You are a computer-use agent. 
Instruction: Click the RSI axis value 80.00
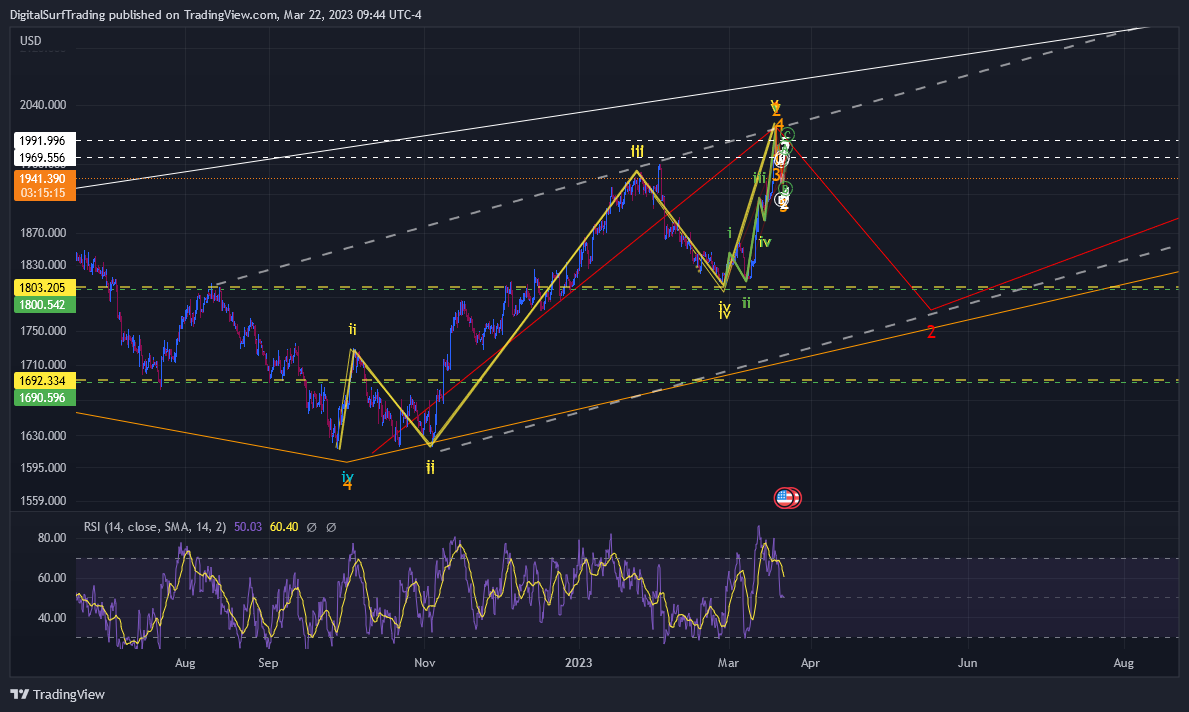pos(52,538)
